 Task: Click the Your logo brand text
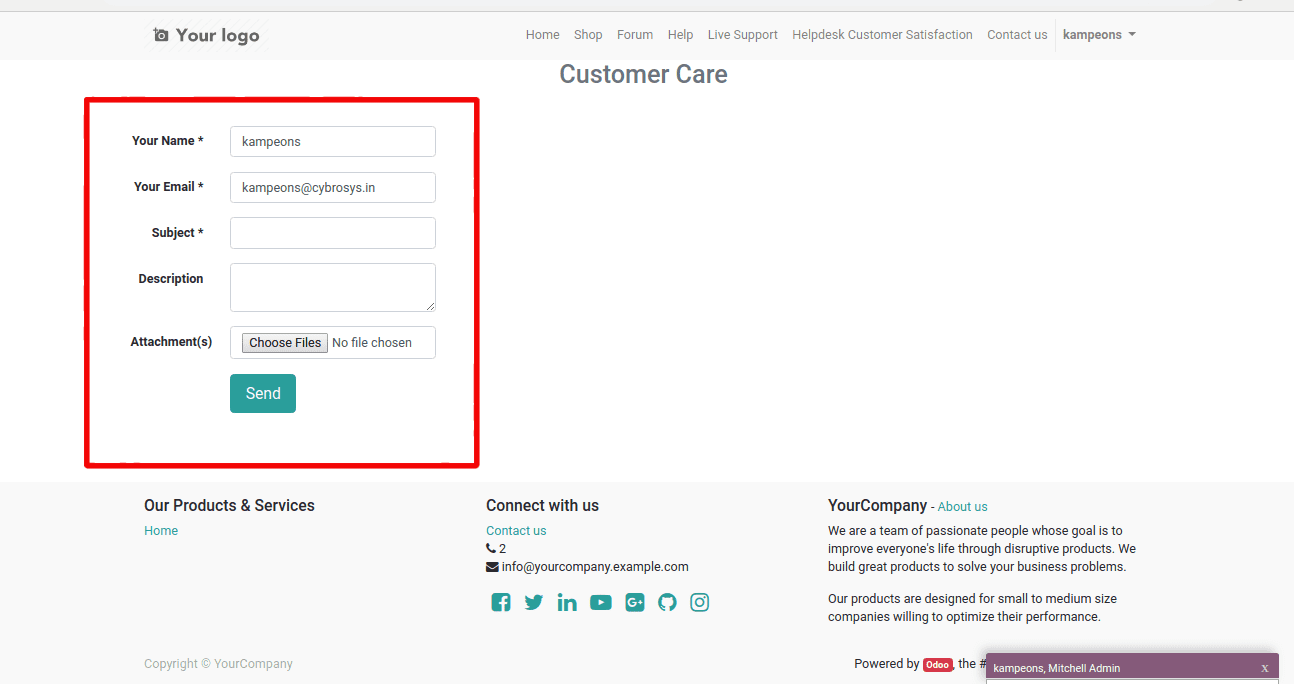217,35
